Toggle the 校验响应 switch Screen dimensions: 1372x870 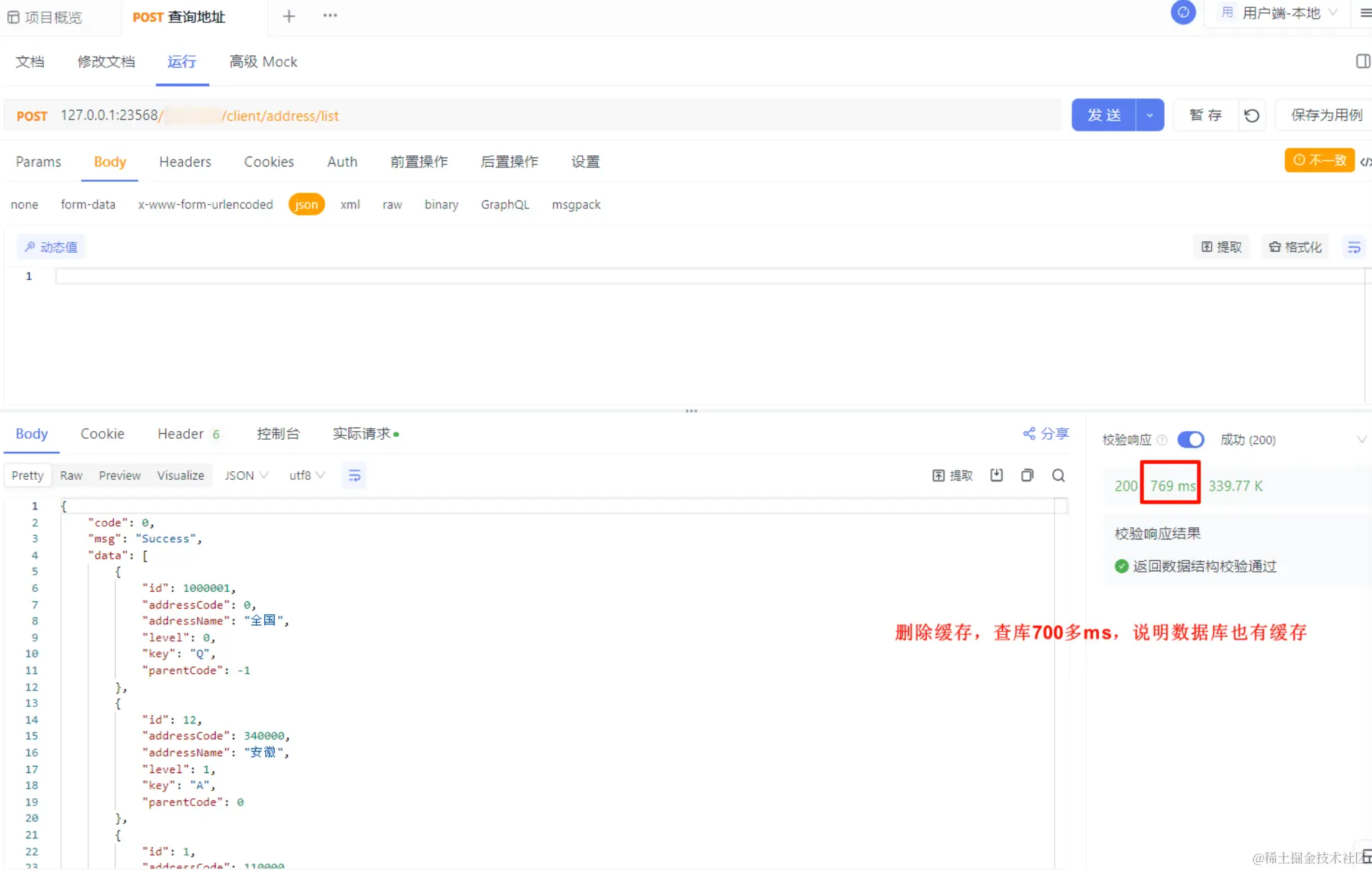[x=1191, y=439]
